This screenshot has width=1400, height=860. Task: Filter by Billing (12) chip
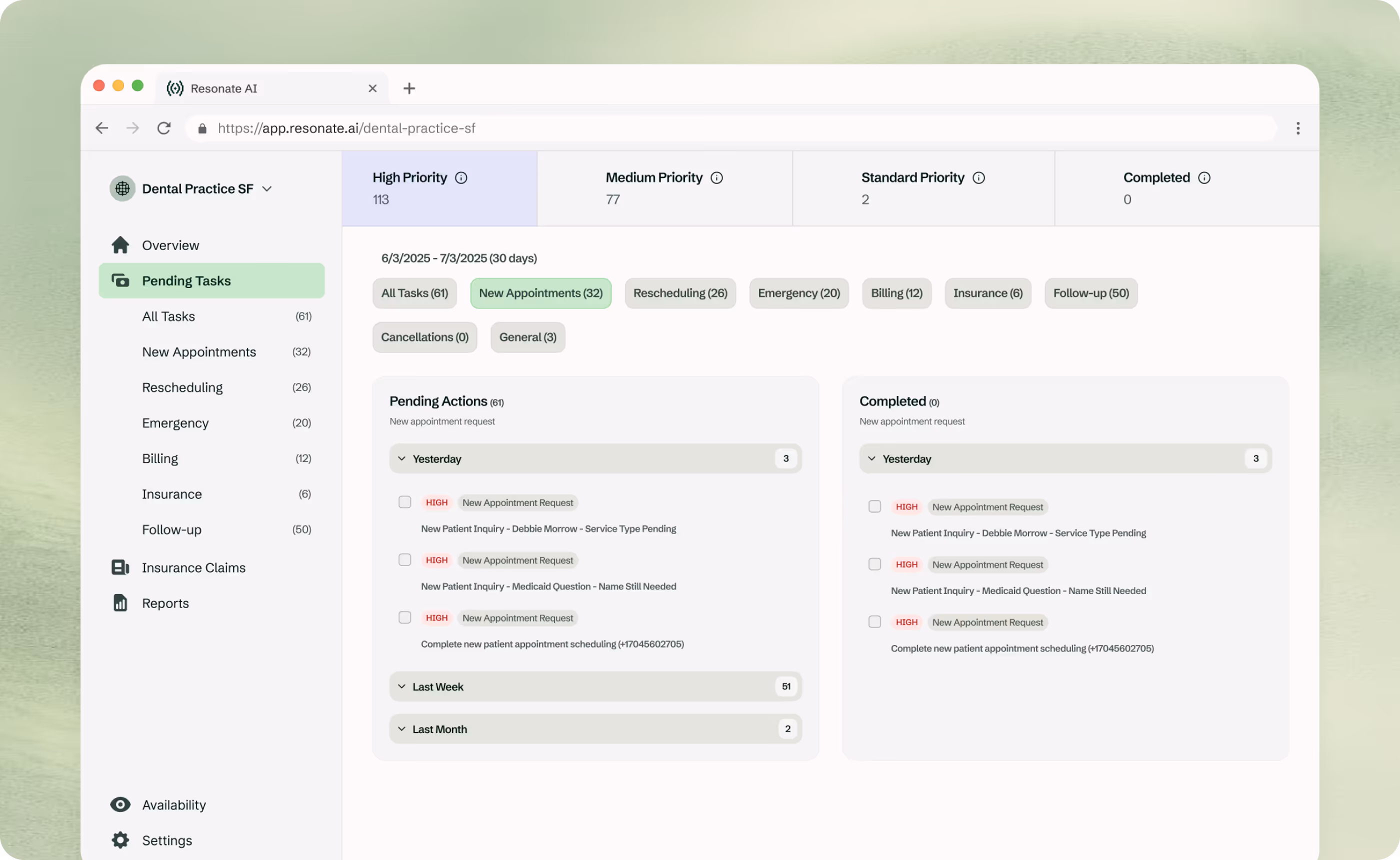pos(897,293)
